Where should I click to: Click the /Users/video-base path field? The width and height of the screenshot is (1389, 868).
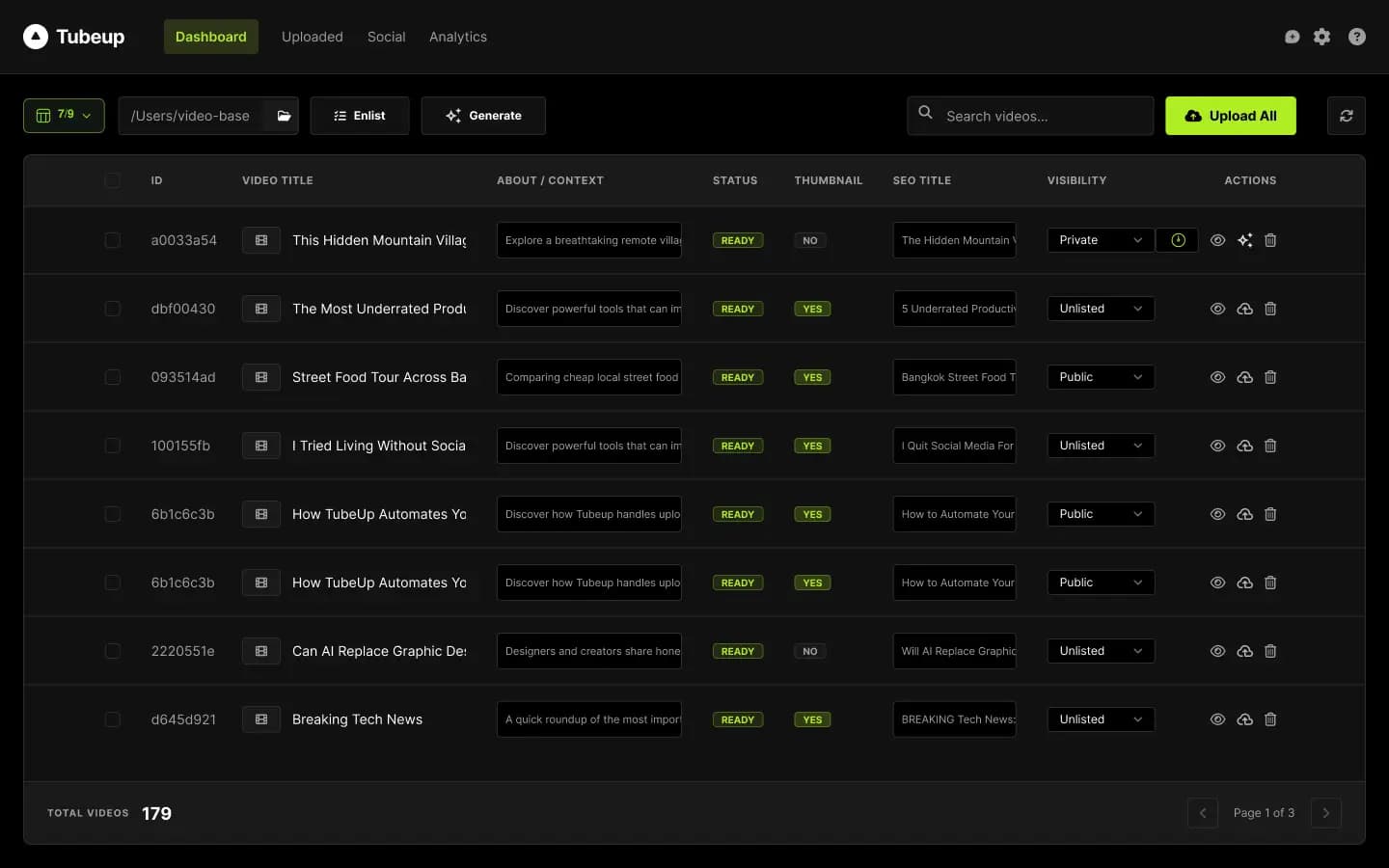click(191, 116)
